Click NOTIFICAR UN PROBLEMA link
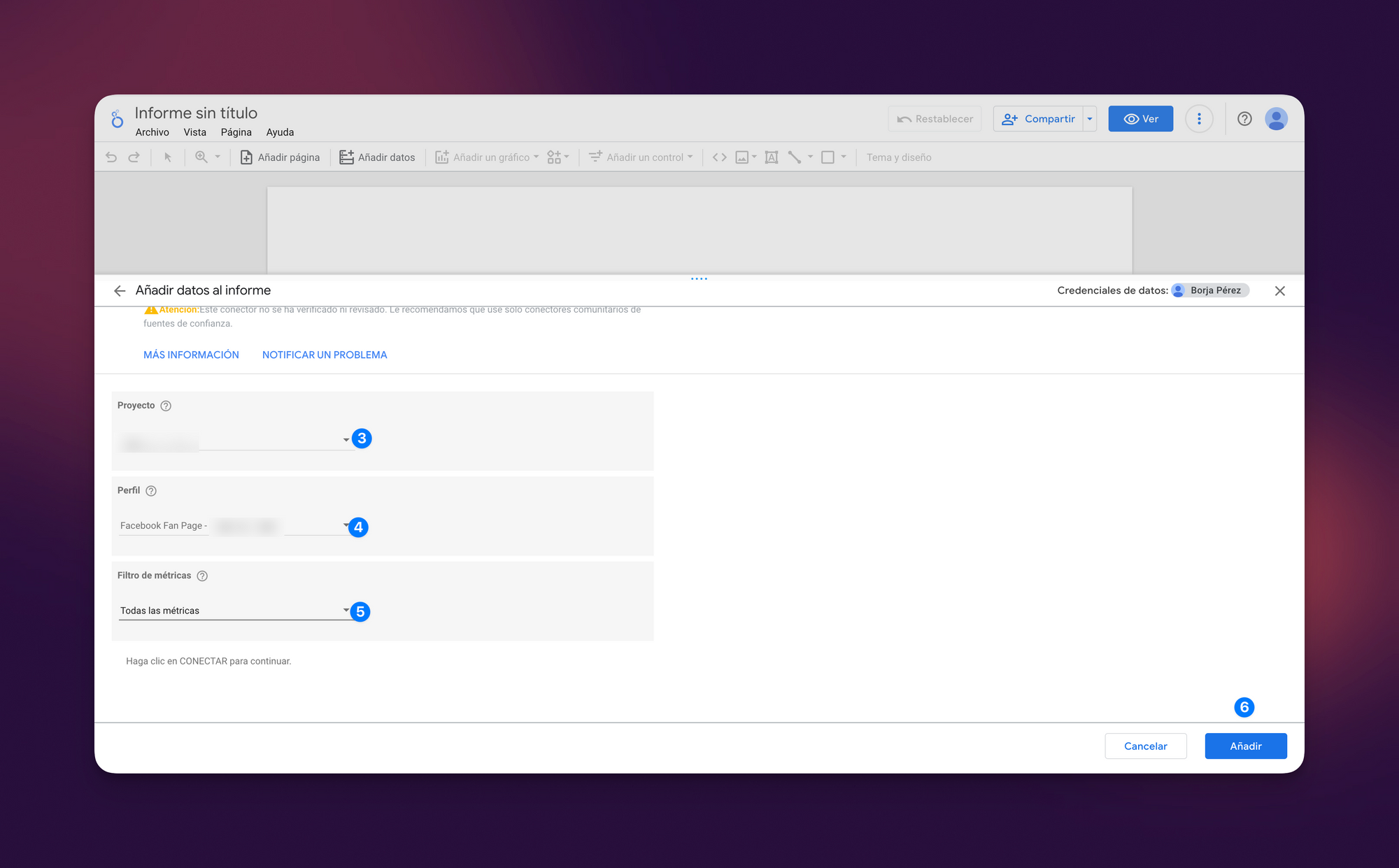This screenshot has height=868, width=1399. (x=325, y=355)
